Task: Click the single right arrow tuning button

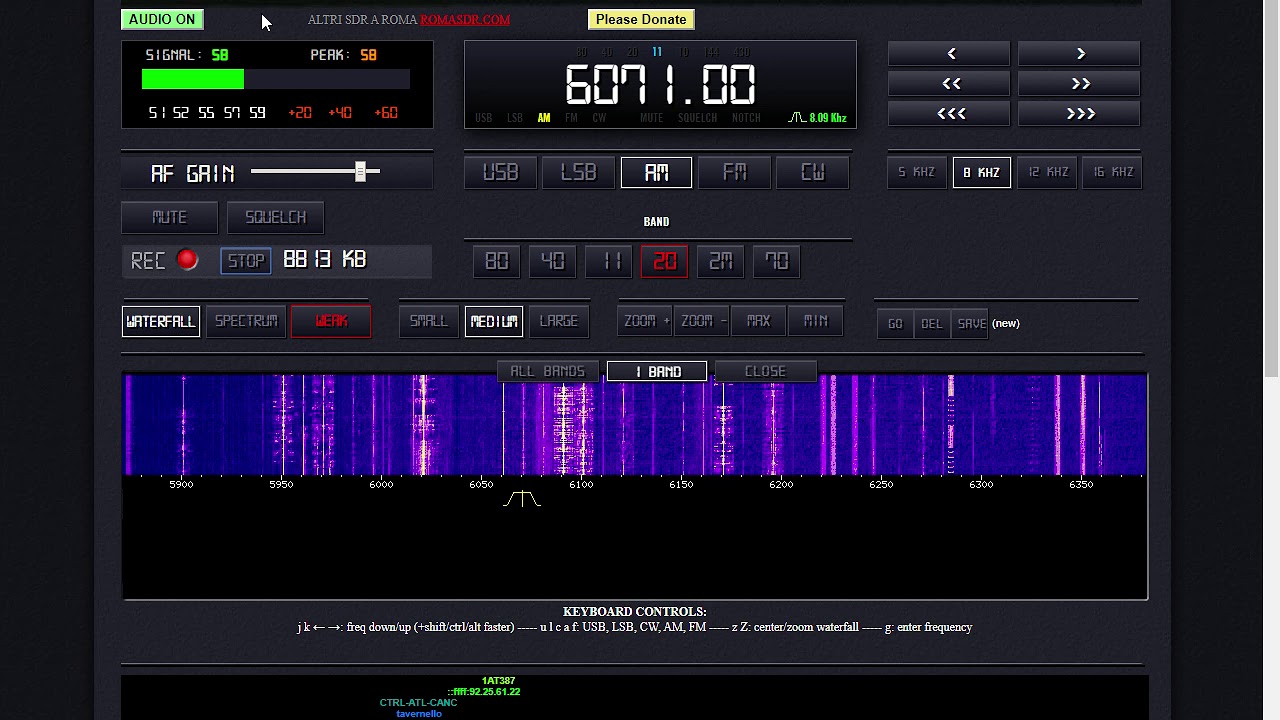Action: tap(1080, 54)
